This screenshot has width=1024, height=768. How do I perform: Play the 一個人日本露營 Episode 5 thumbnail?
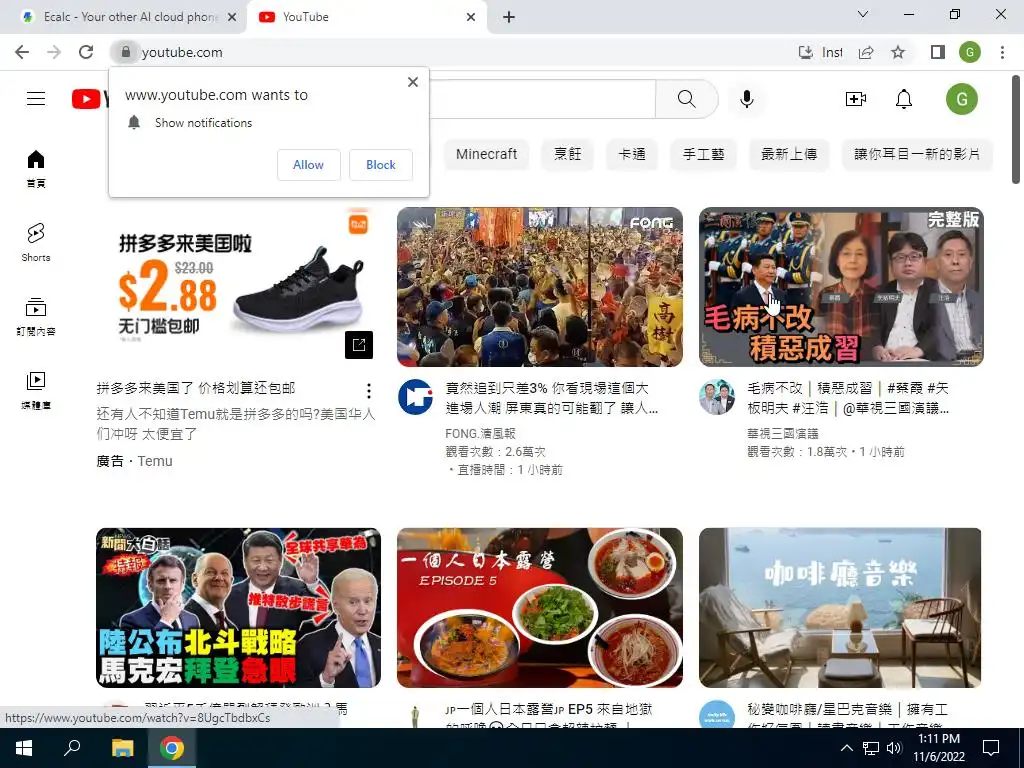(539, 607)
